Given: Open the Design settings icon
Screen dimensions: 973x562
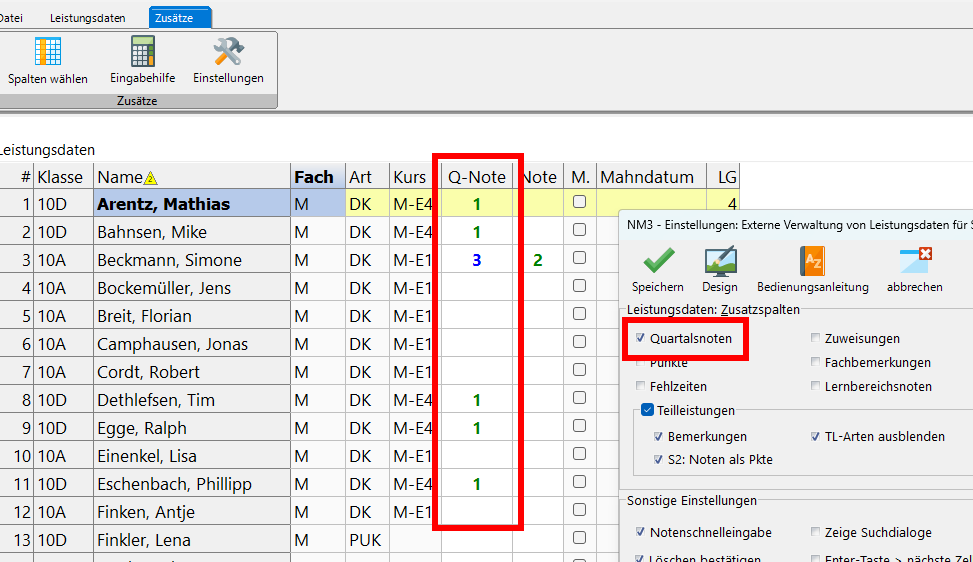Looking at the screenshot, I should point(719,268).
